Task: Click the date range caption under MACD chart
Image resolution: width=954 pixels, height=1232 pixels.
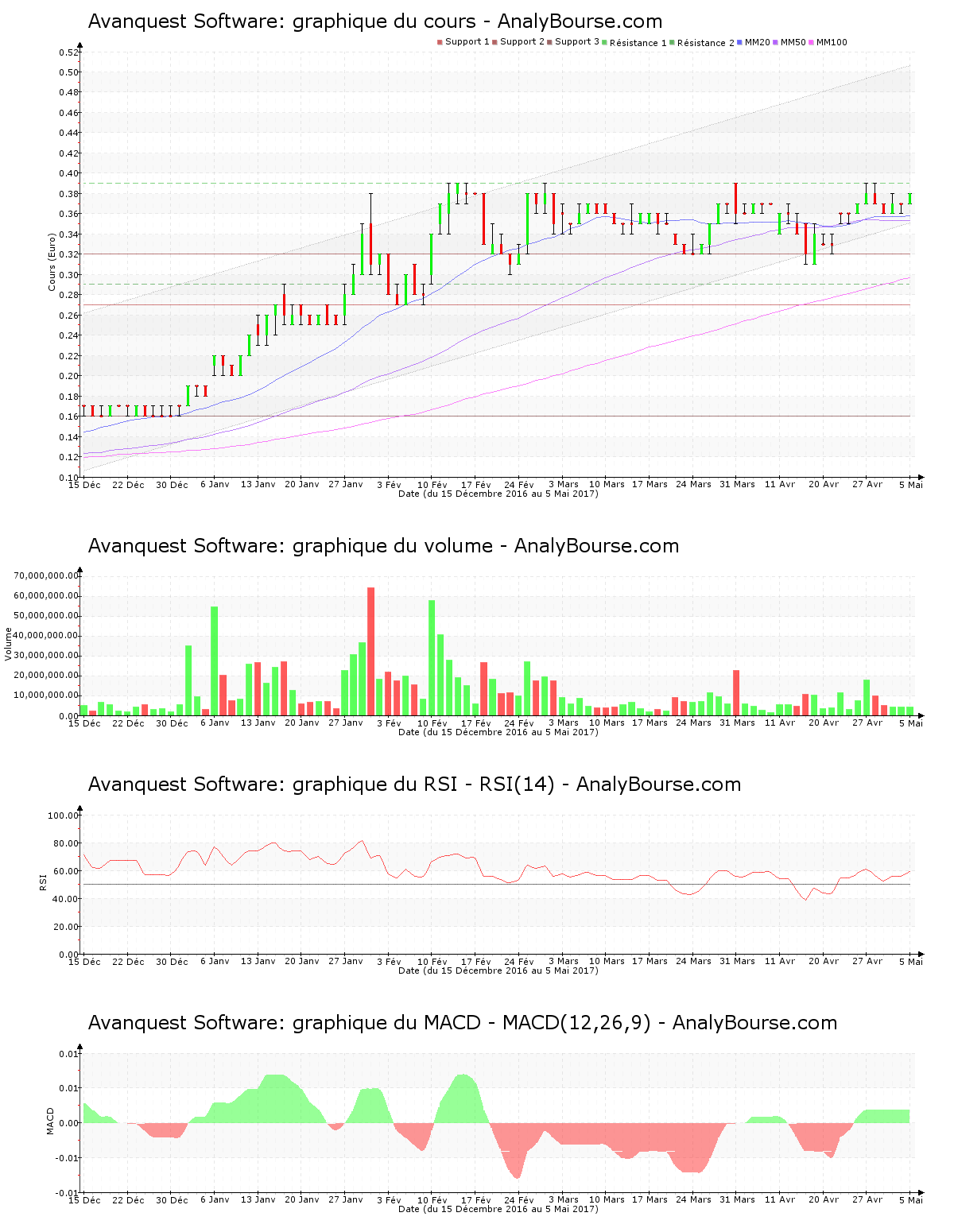Action: point(498,1209)
